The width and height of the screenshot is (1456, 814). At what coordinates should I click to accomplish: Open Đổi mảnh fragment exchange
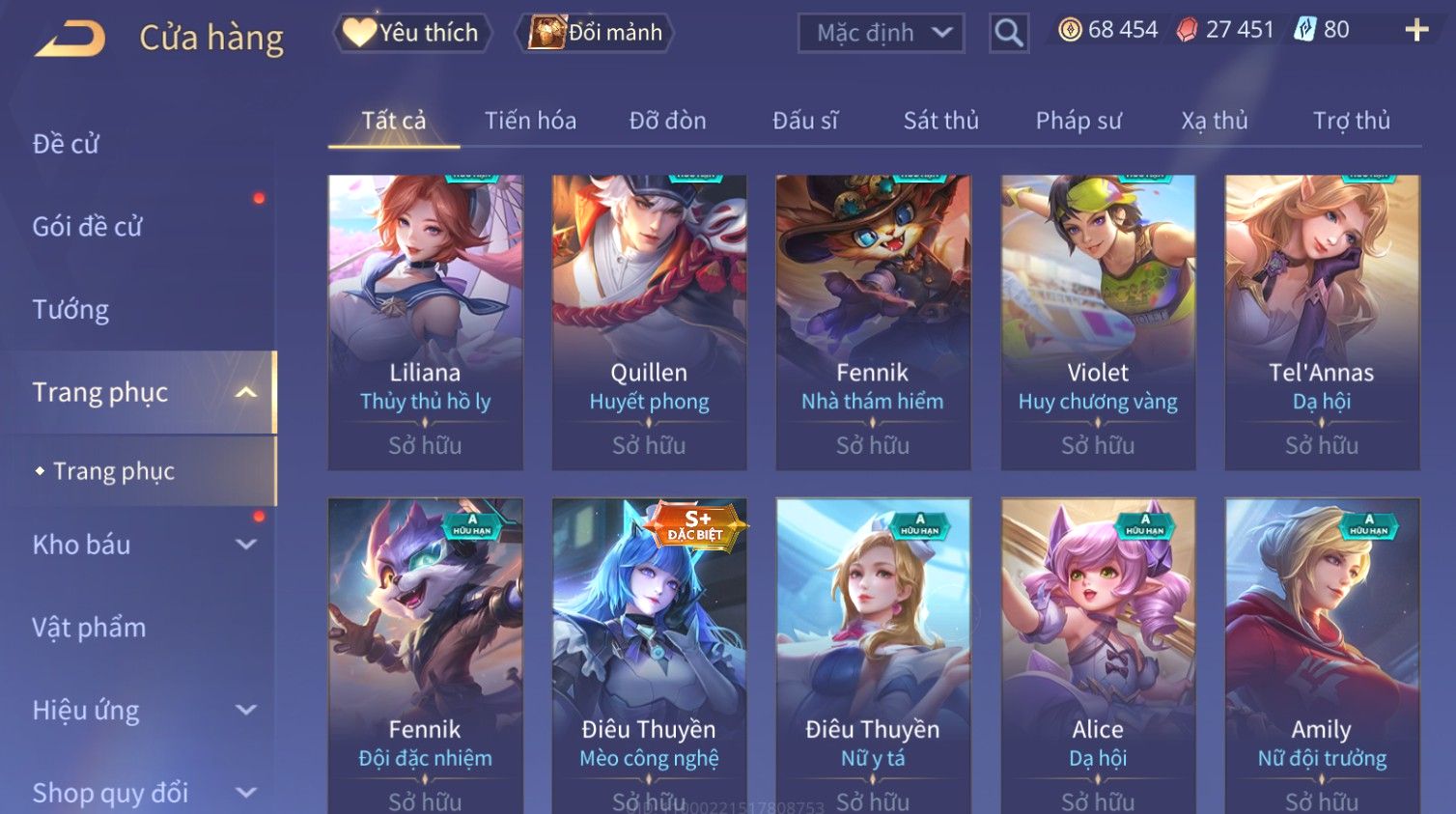pyautogui.click(x=596, y=33)
